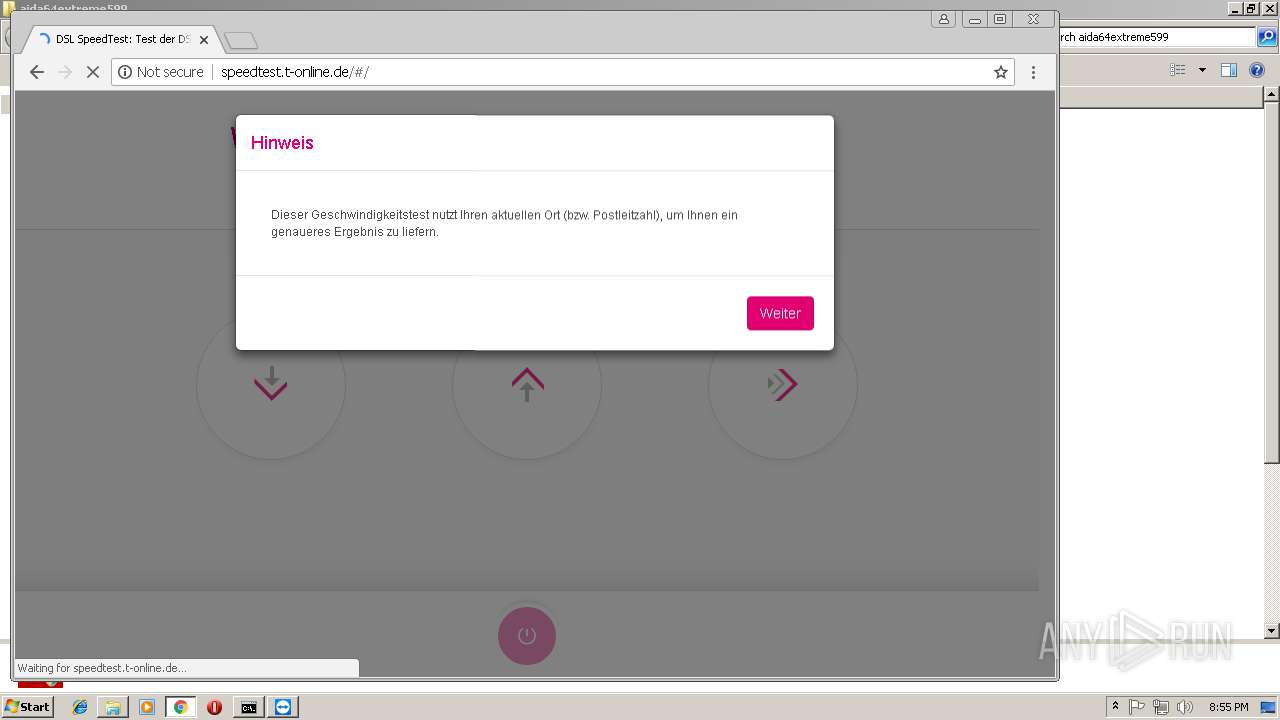Minimize the Chrome window
The height and width of the screenshot is (720, 1280).
click(974, 19)
